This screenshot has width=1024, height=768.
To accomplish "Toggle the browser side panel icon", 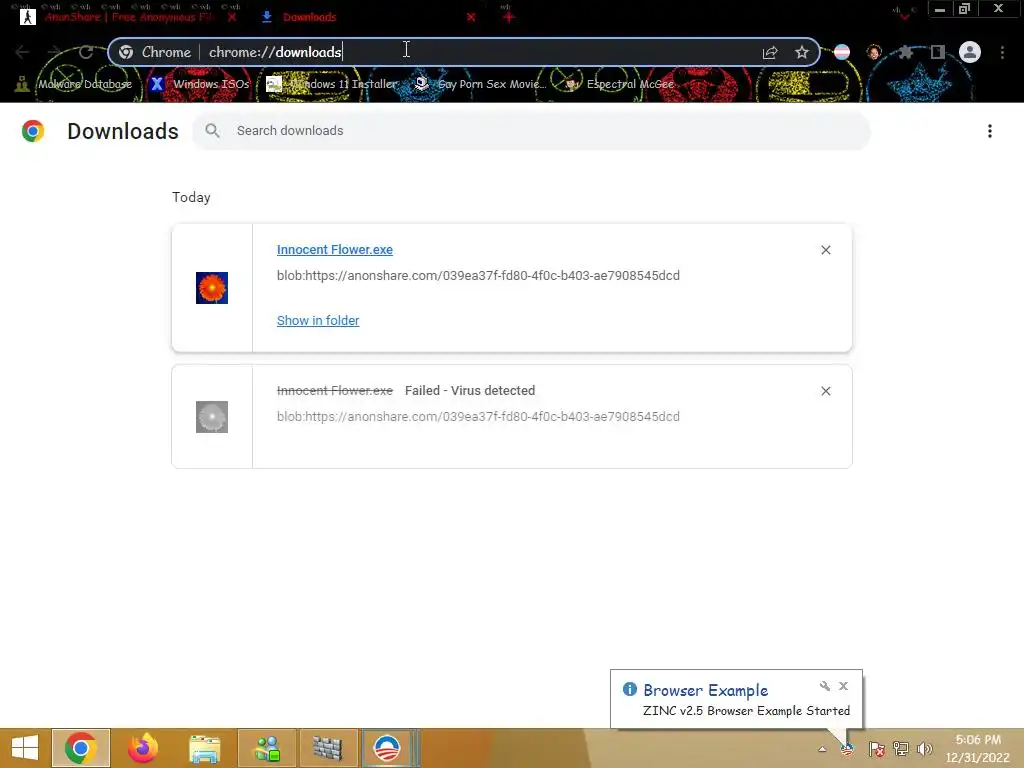I will [x=938, y=52].
